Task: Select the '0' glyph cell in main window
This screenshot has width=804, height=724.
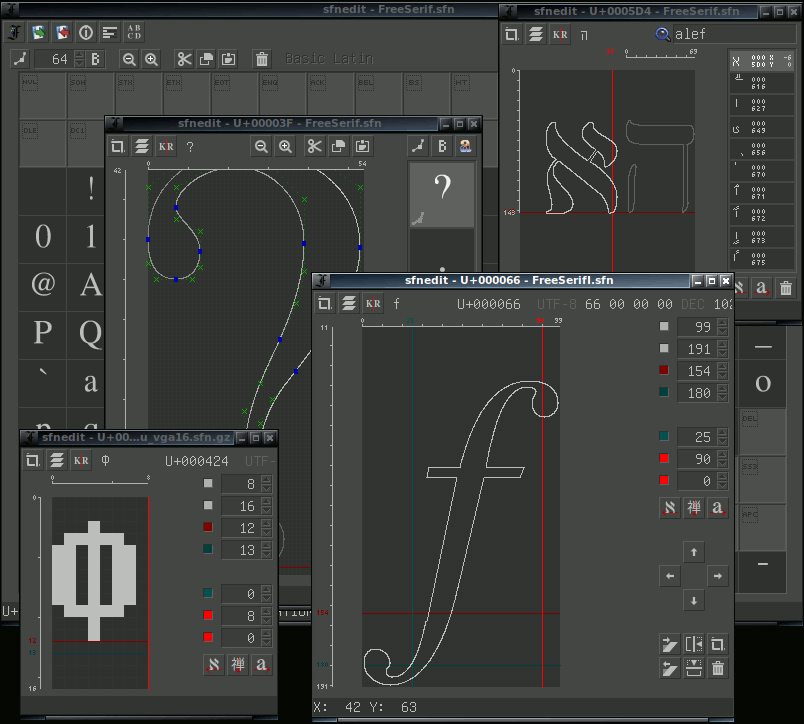Action: coord(43,236)
